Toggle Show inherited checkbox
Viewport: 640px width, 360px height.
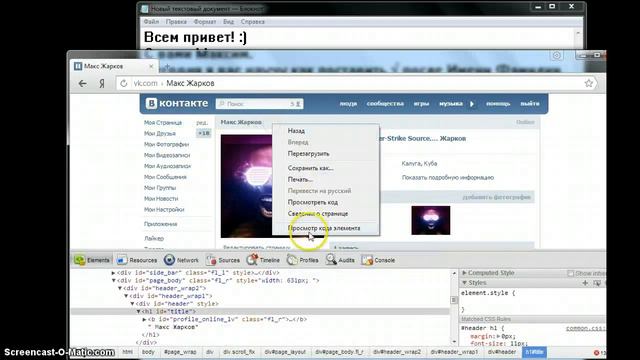pyautogui.click(x=571, y=273)
